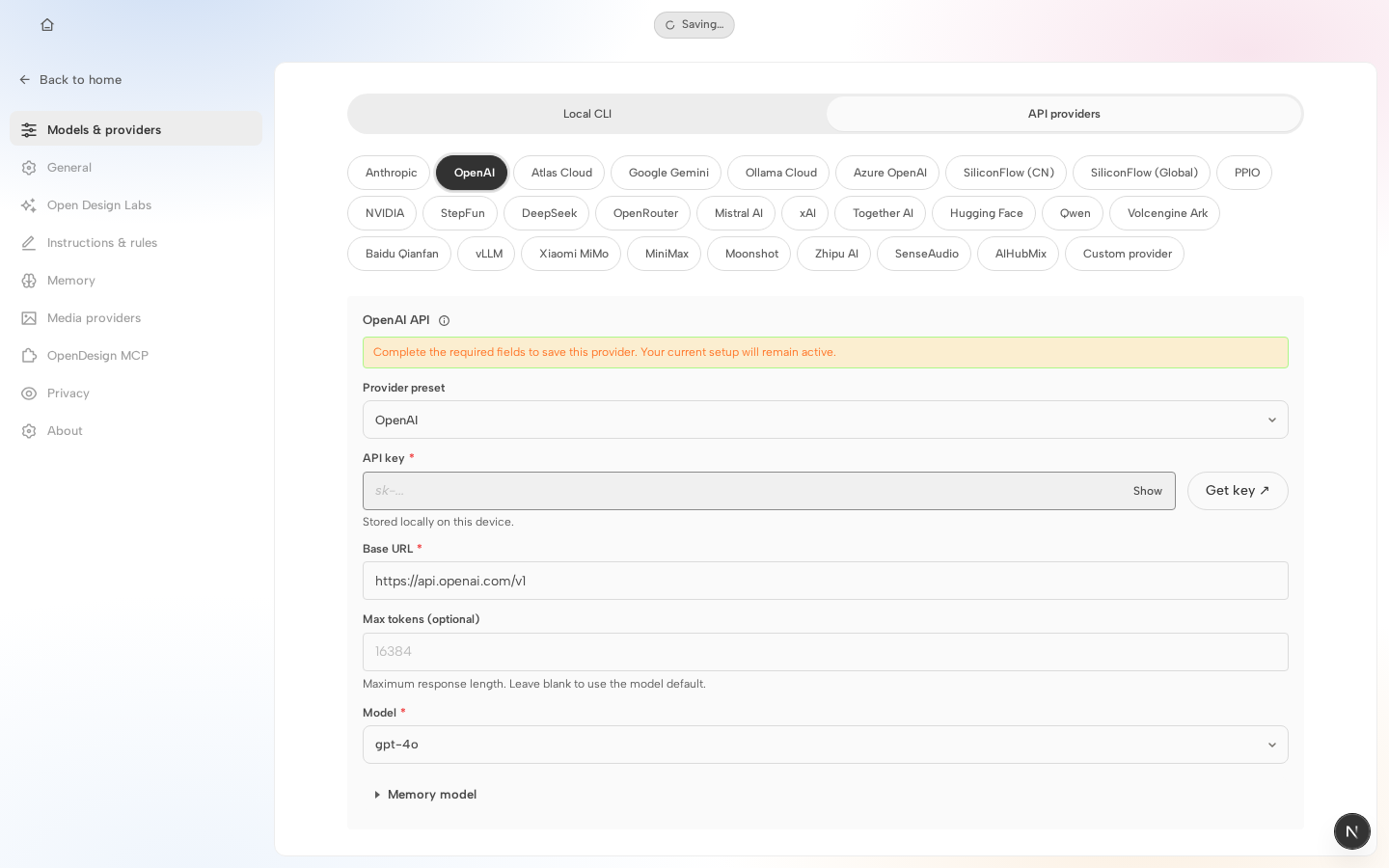The width and height of the screenshot is (1389, 868).
Task: Click Back to home link
Action: coord(70,80)
